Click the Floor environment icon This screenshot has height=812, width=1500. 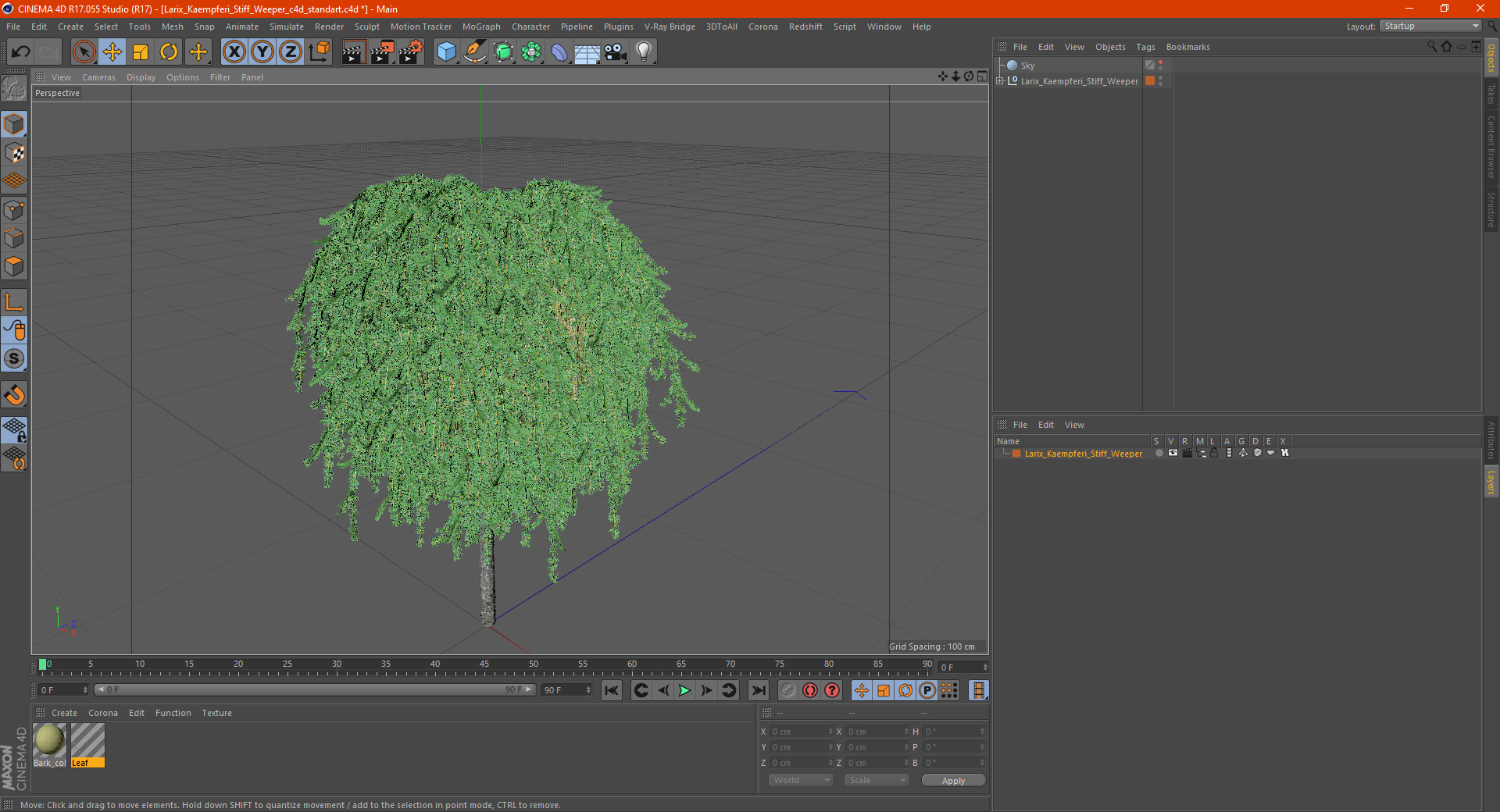[x=587, y=52]
